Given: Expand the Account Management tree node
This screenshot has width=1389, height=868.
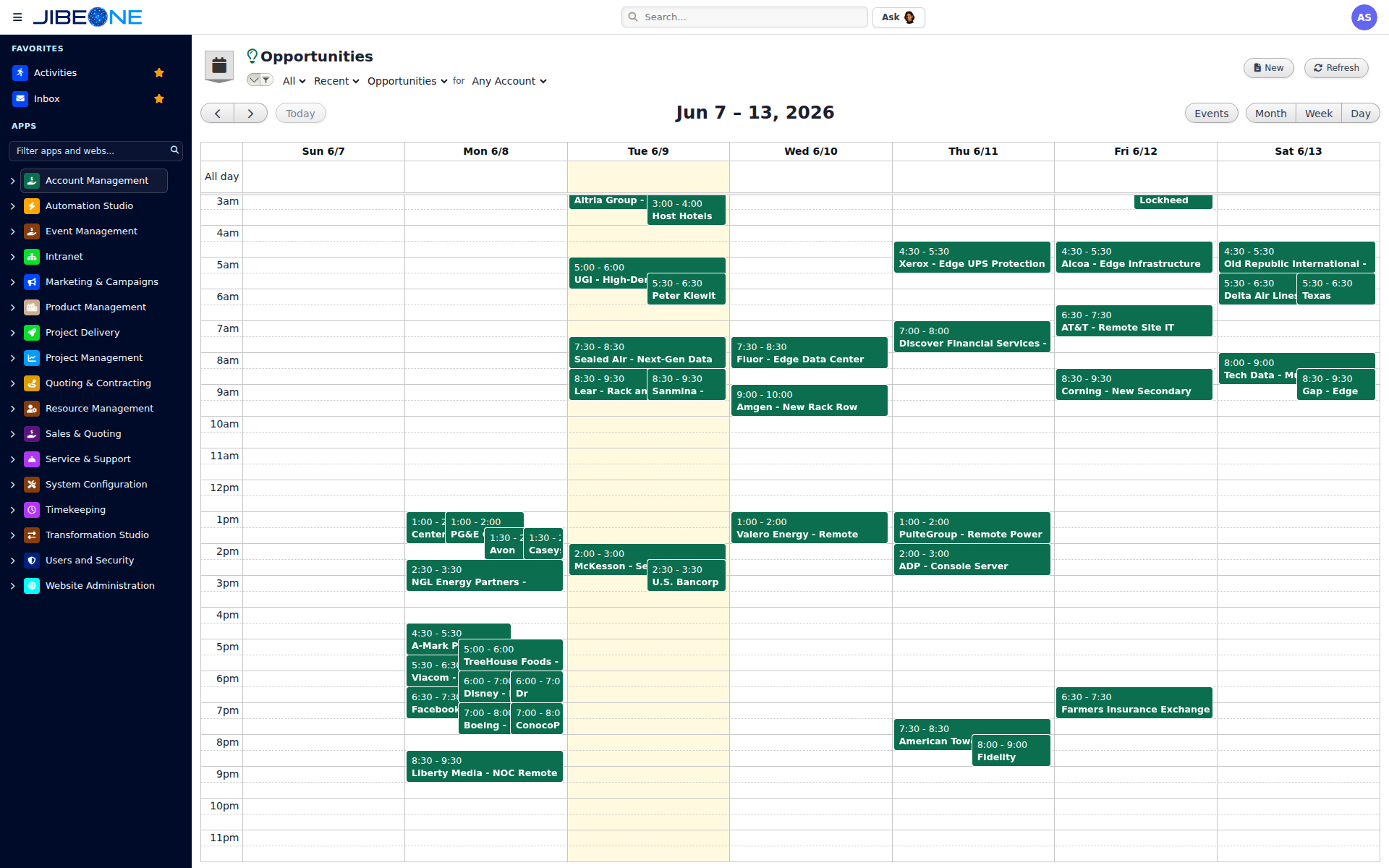Looking at the screenshot, I should pyautogui.click(x=12, y=181).
